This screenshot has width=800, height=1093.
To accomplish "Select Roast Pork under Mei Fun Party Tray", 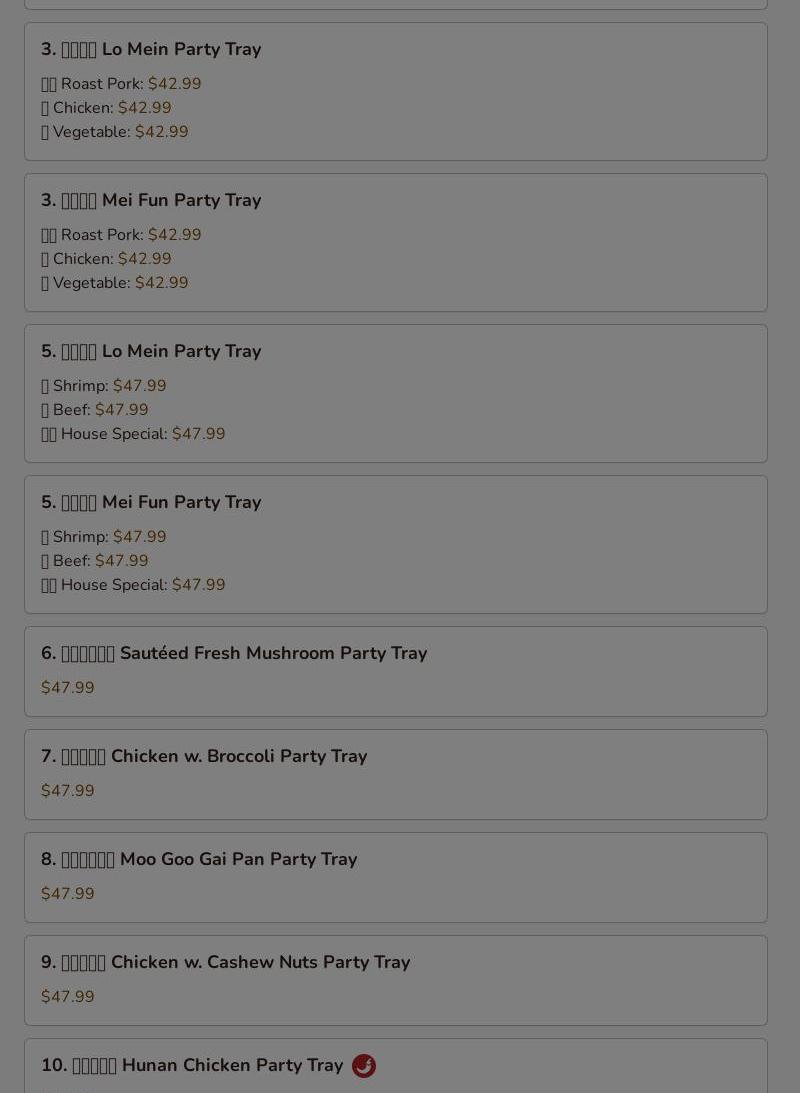I will tap(121, 235).
